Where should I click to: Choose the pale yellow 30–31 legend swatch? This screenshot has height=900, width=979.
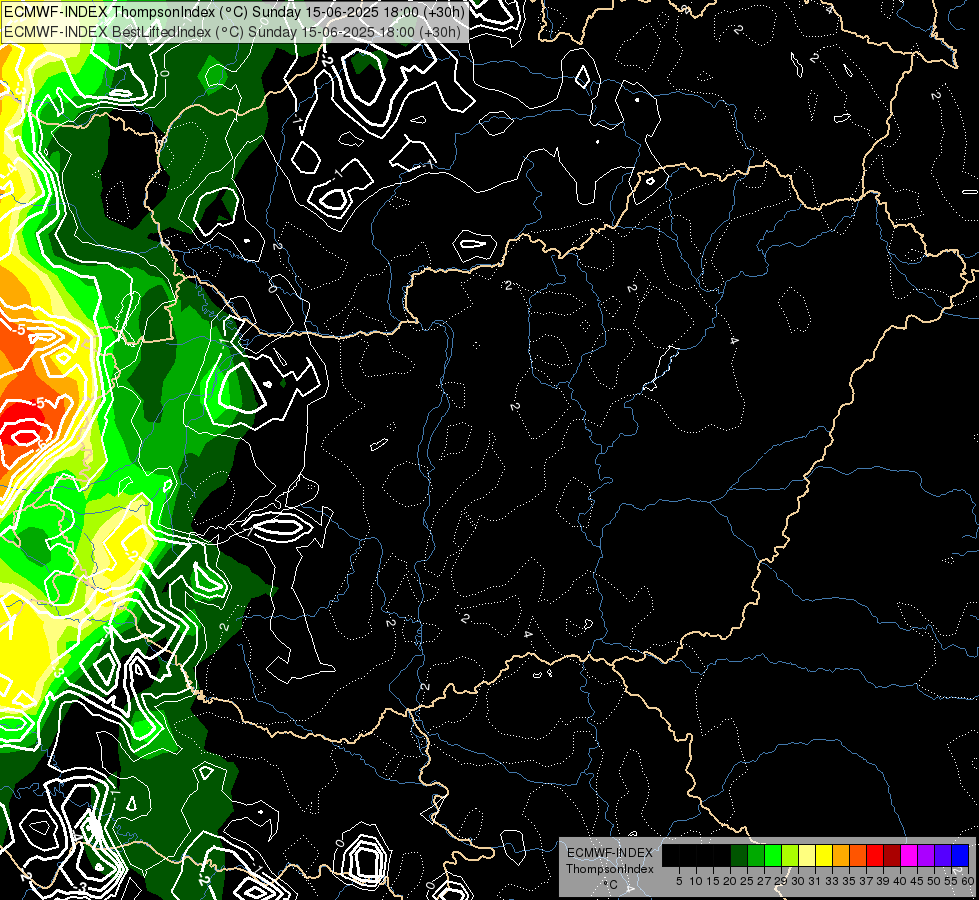coord(807,855)
